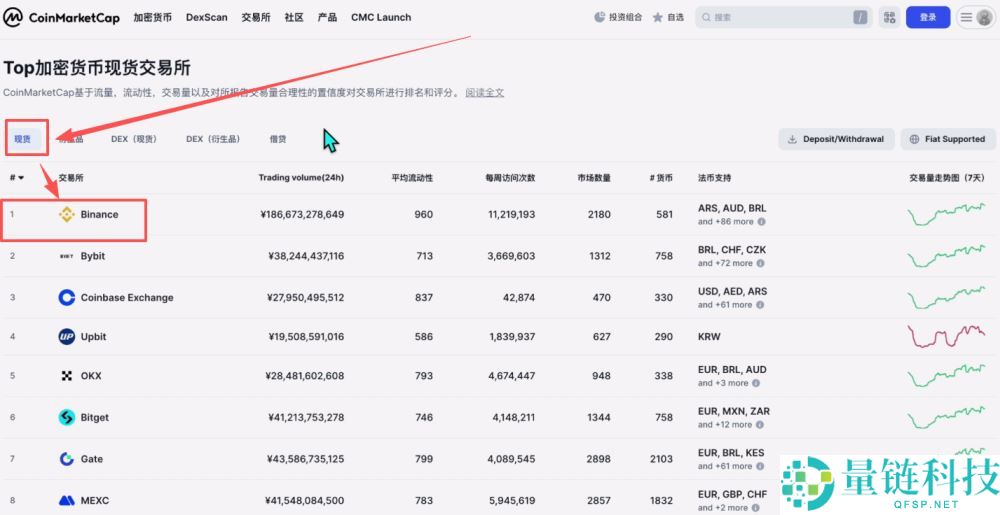This screenshot has height=515, width=1000.
Task: Click the Bybit logo icon
Action: (x=66, y=256)
